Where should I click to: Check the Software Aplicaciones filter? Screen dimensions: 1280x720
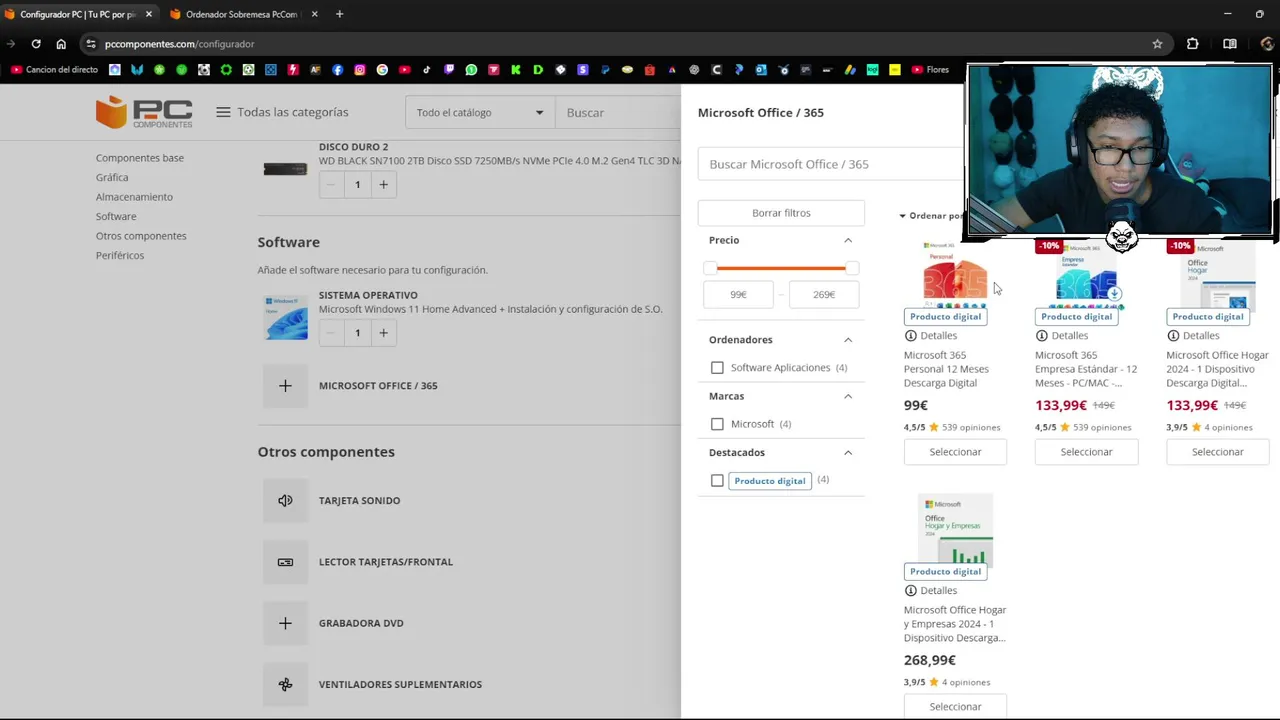[x=717, y=368]
